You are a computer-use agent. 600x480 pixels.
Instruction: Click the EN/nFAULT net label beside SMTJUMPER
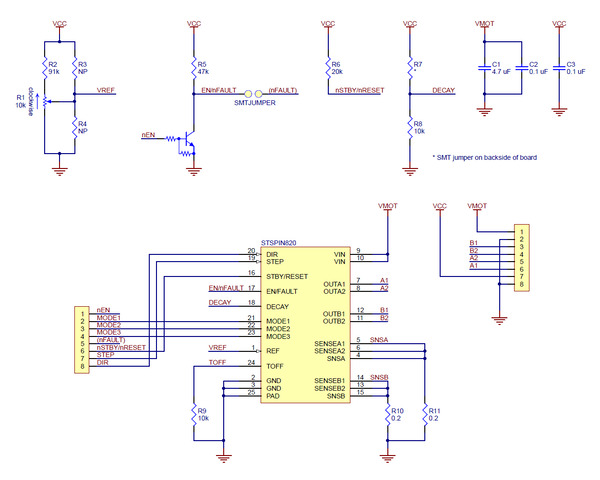click(x=219, y=90)
